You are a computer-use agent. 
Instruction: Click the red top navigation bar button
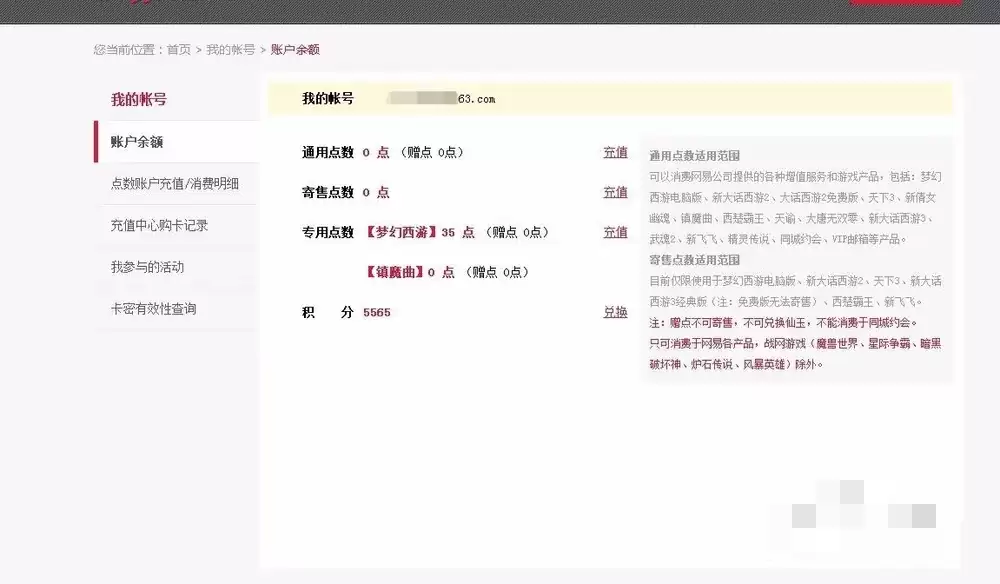(x=905, y=4)
